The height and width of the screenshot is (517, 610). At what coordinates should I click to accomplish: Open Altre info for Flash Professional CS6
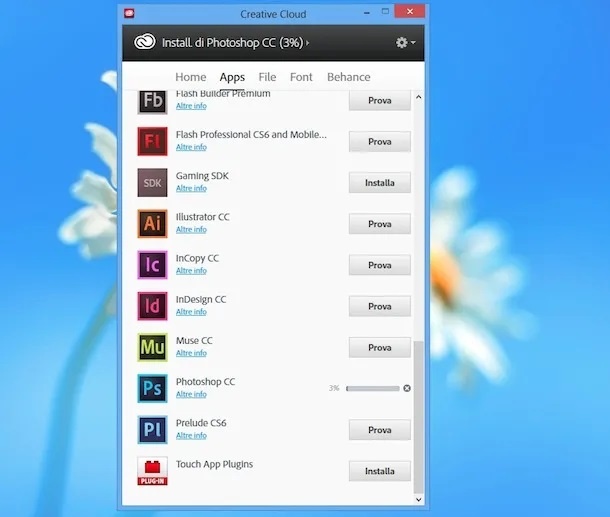coord(191,147)
